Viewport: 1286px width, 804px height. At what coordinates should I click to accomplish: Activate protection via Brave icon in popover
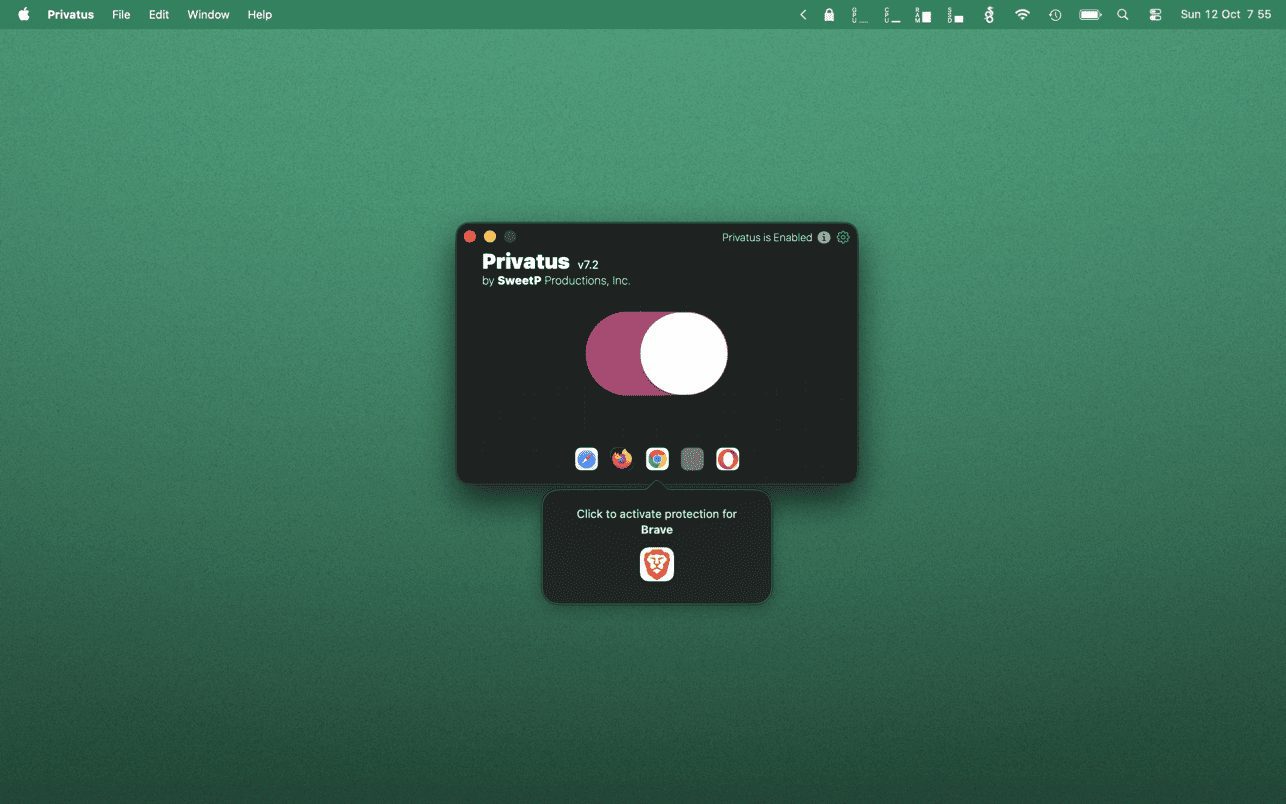tap(657, 565)
